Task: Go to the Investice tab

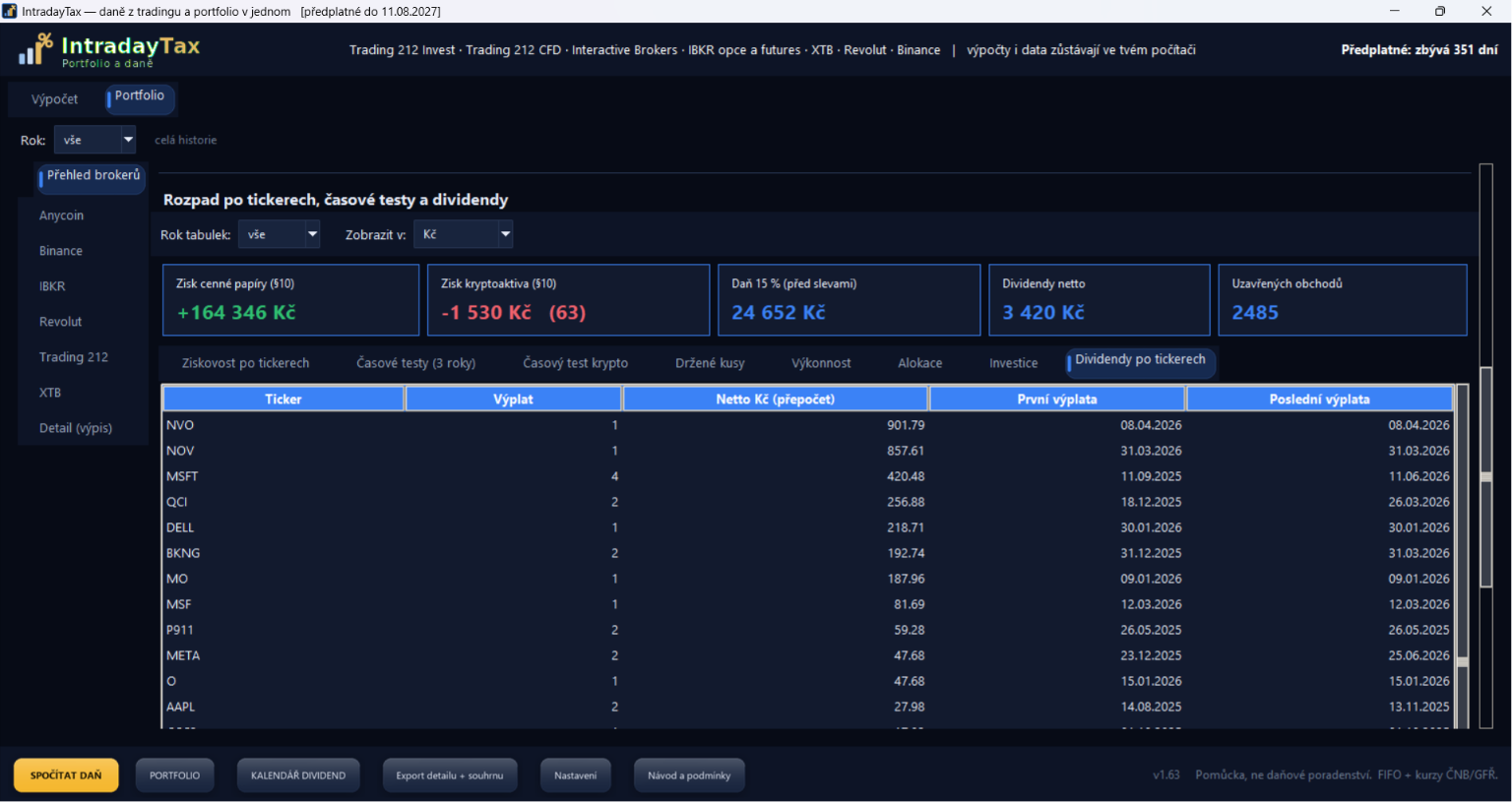Action: (1013, 363)
